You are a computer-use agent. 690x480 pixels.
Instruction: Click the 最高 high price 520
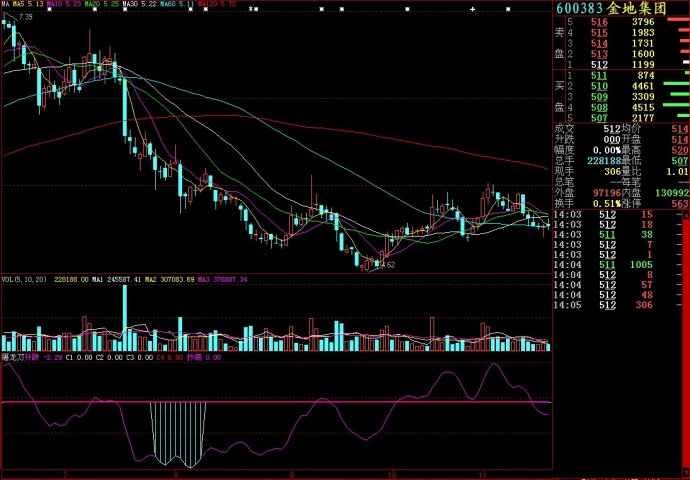click(x=680, y=150)
